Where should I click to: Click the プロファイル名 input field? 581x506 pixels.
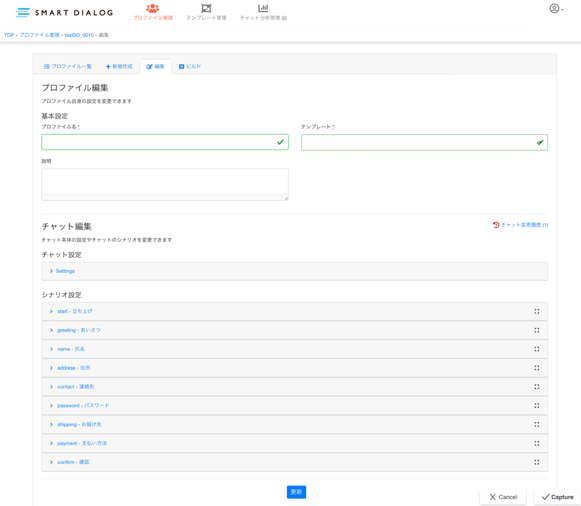165,142
